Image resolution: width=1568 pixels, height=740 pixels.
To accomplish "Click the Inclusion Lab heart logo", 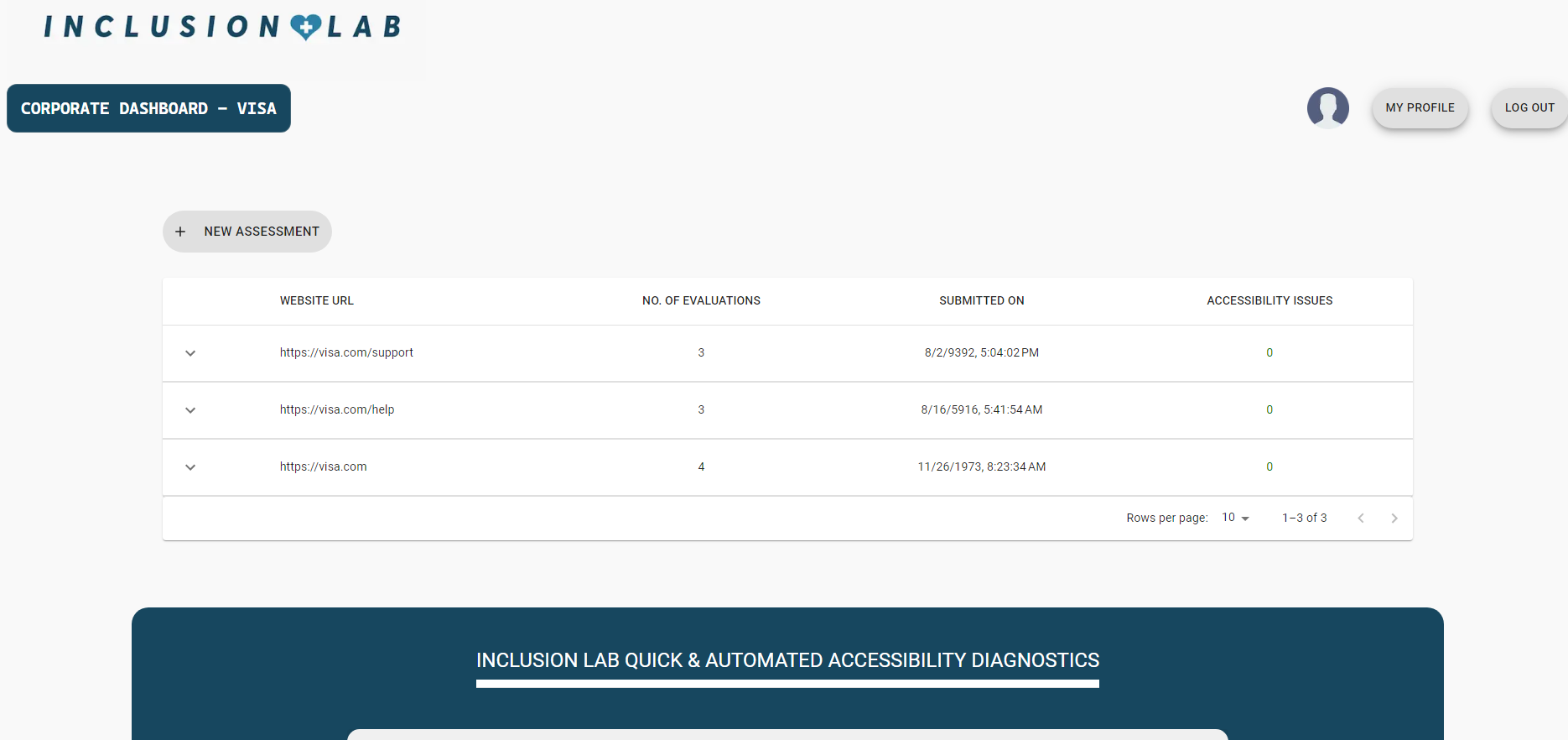I will point(306,27).
